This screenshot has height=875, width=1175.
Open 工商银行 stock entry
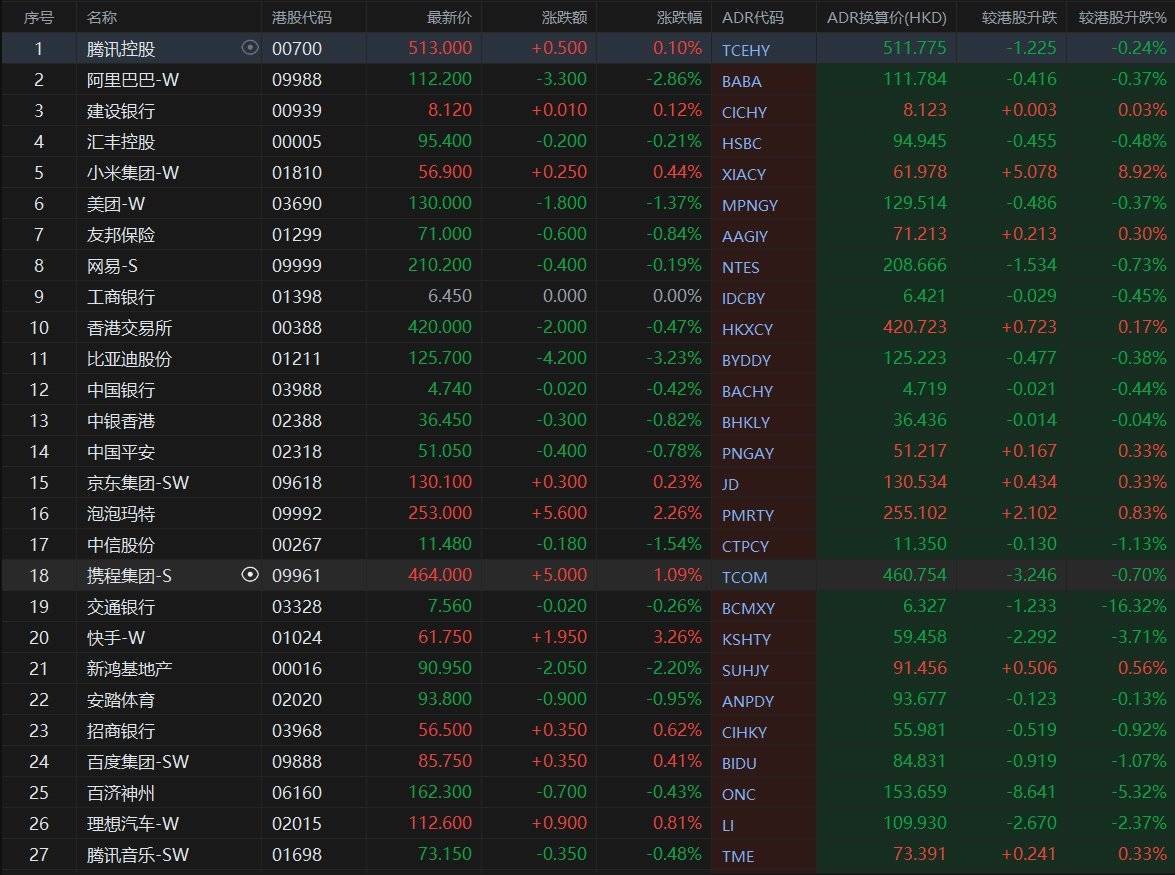[121, 297]
